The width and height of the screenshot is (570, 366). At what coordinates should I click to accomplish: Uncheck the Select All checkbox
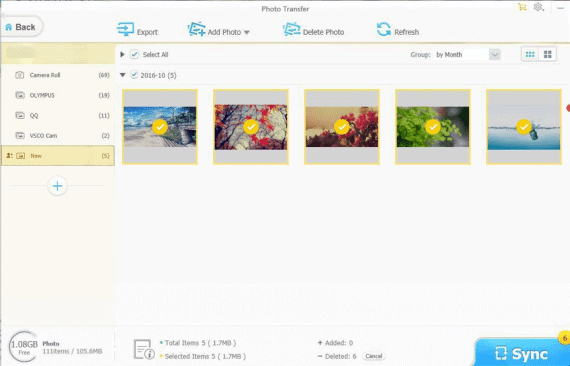(135, 55)
